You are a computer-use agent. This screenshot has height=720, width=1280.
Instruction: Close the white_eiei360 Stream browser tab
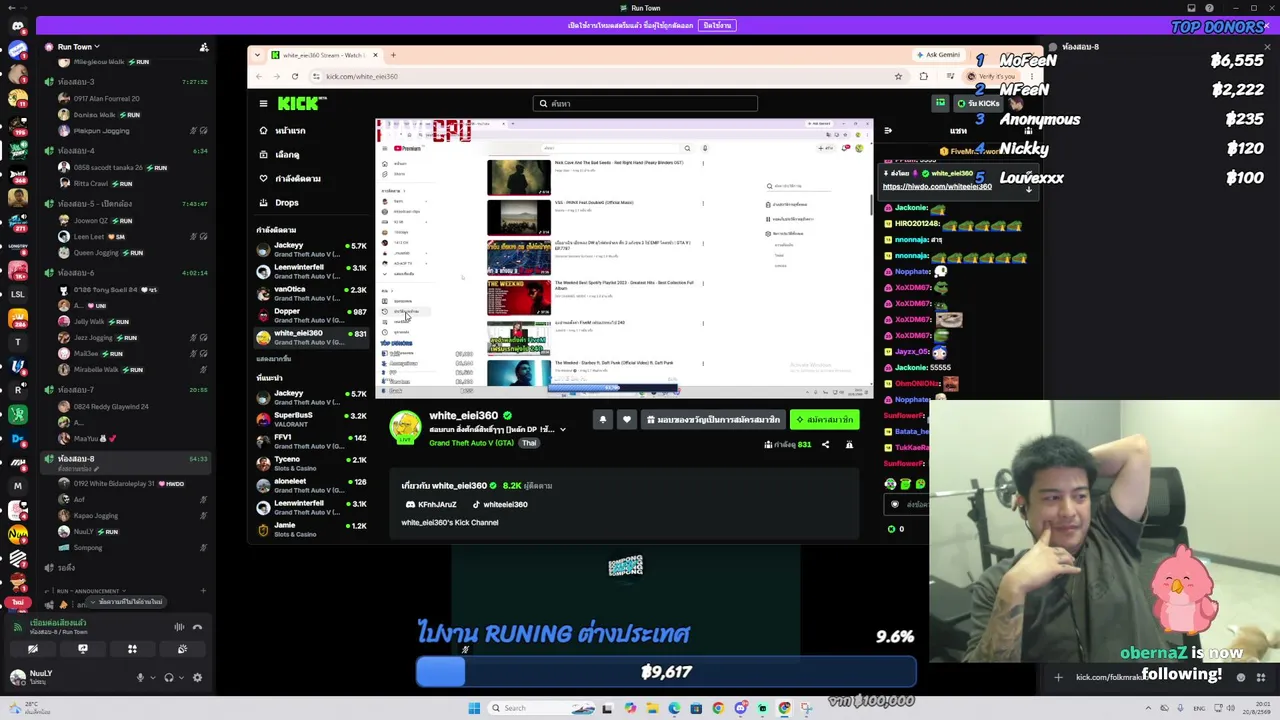pyautogui.click(x=375, y=55)
